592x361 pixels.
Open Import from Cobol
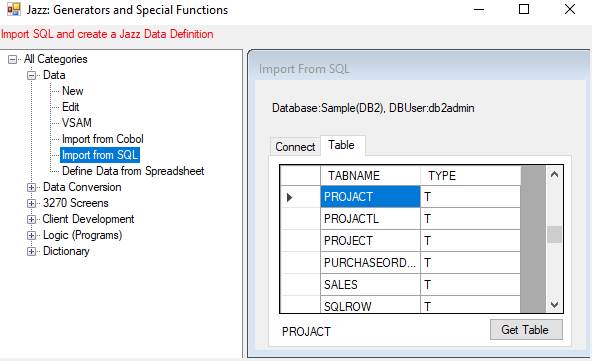103,139
